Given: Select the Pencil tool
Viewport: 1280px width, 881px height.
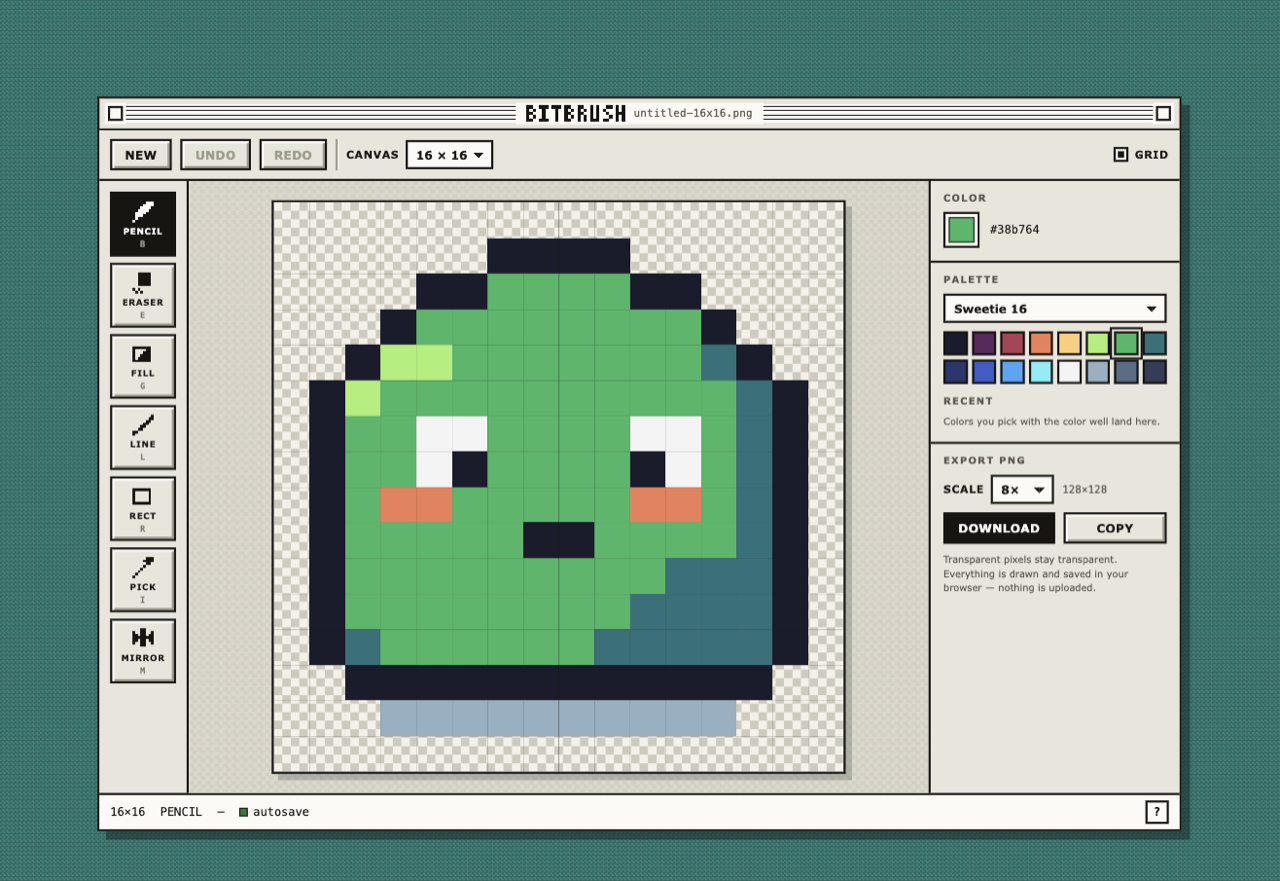Looking at the screenshot, I should click(x=143, y=223).
